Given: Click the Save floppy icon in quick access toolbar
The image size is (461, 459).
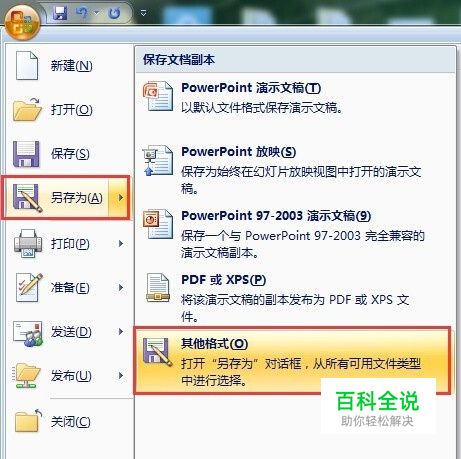Looking at the screenshot, I should pos(60,13).
